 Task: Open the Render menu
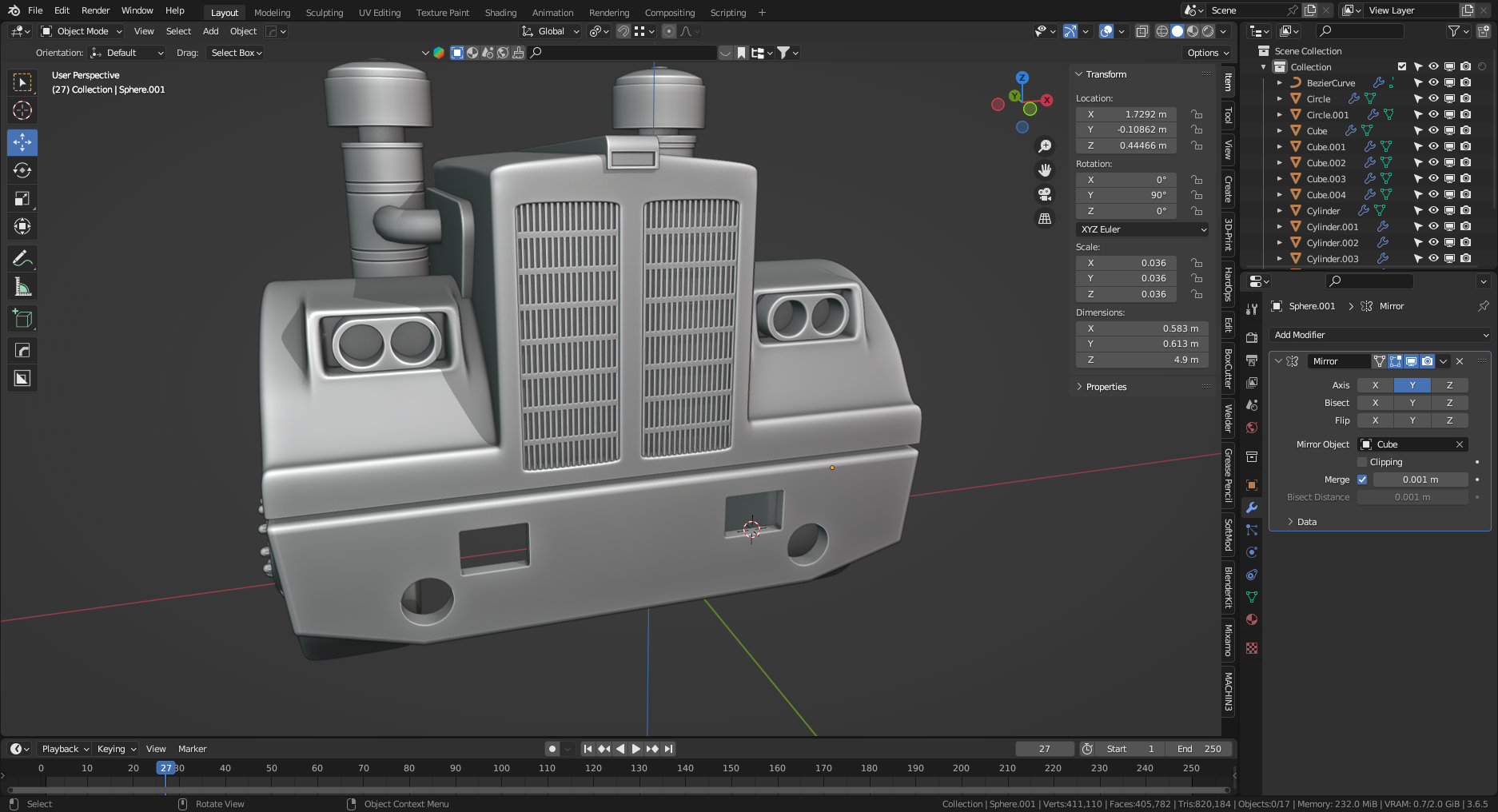point(95,10)
